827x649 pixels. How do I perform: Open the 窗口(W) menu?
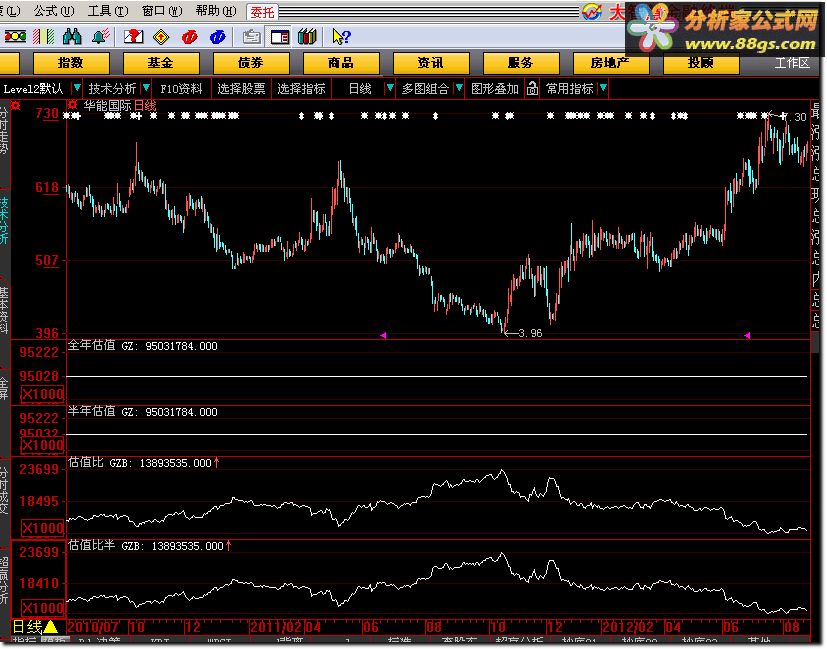coord(161,11)
